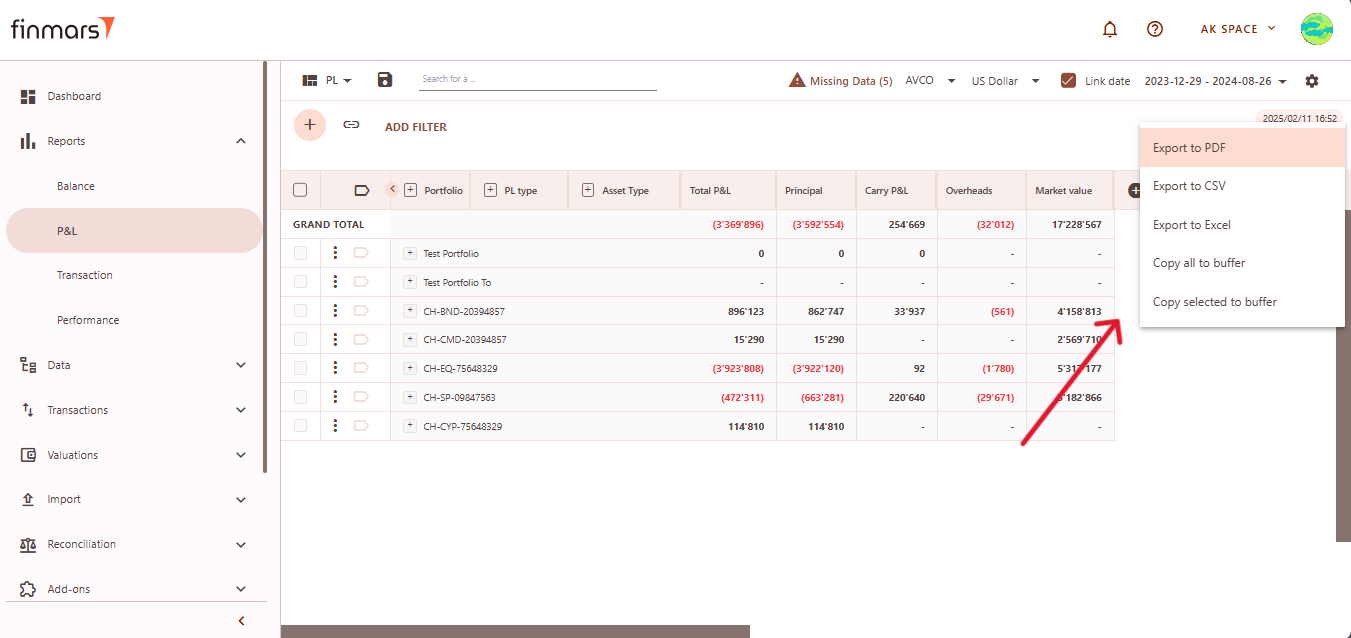Check the select-all rows header checkbox

(300, 190)
